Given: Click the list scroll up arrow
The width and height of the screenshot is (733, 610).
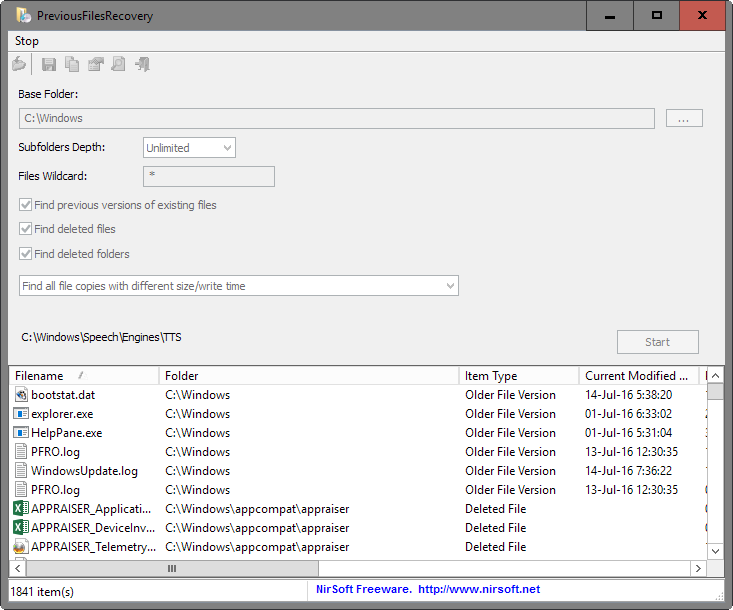Looking at the screenshot, I should click(x=715, y=376).
